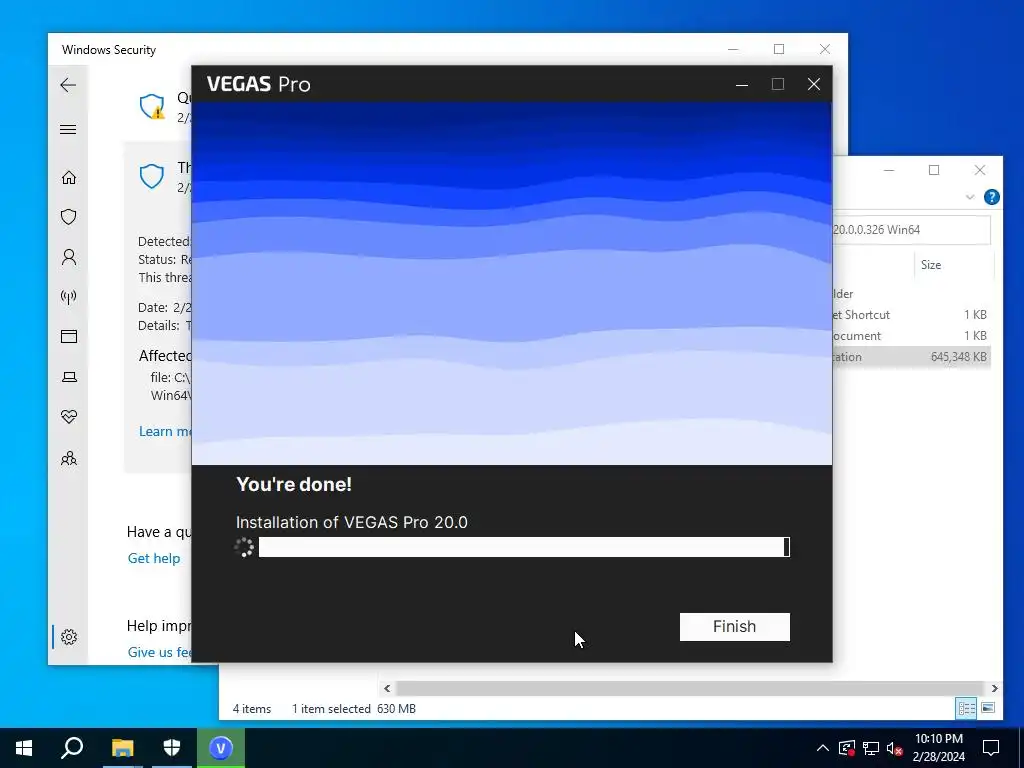Open taskbar search
Viewport: 1024px width, 768px height.
[72, 748]
